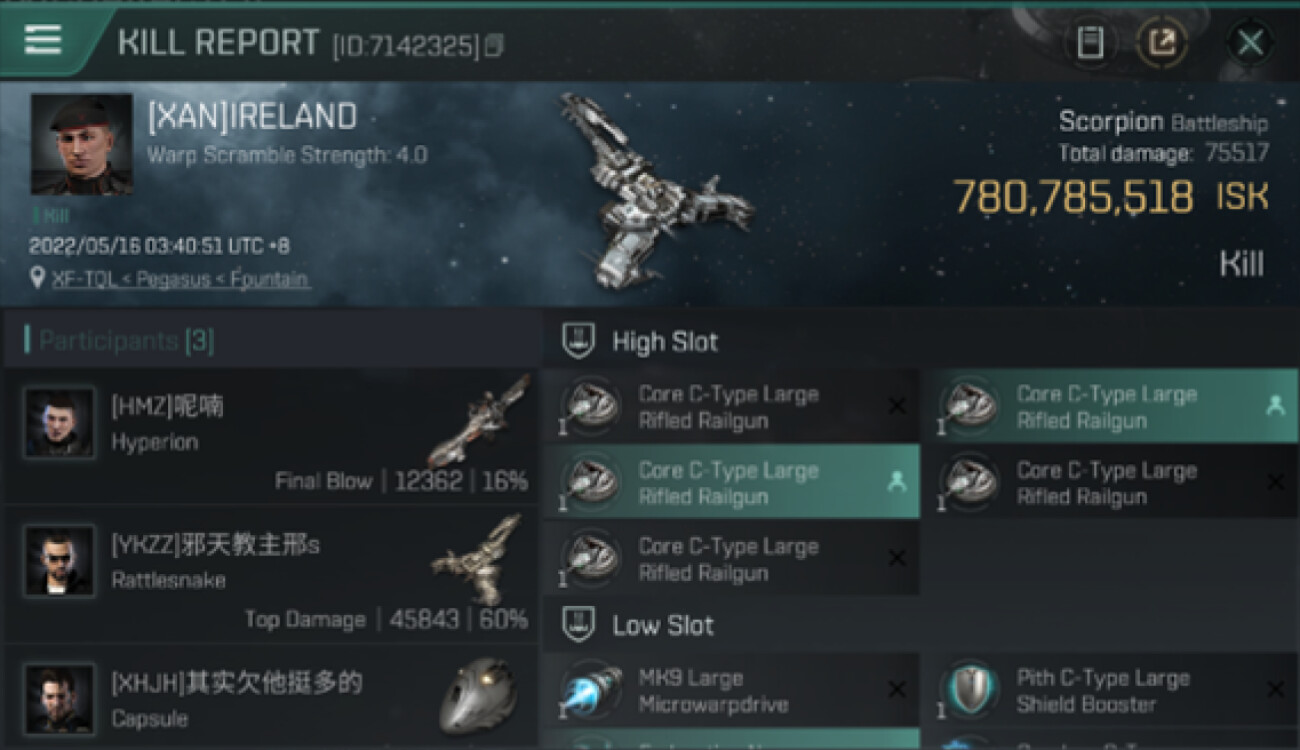
Task: Select the Hyperion participant portrait
Action: point(59,424)
